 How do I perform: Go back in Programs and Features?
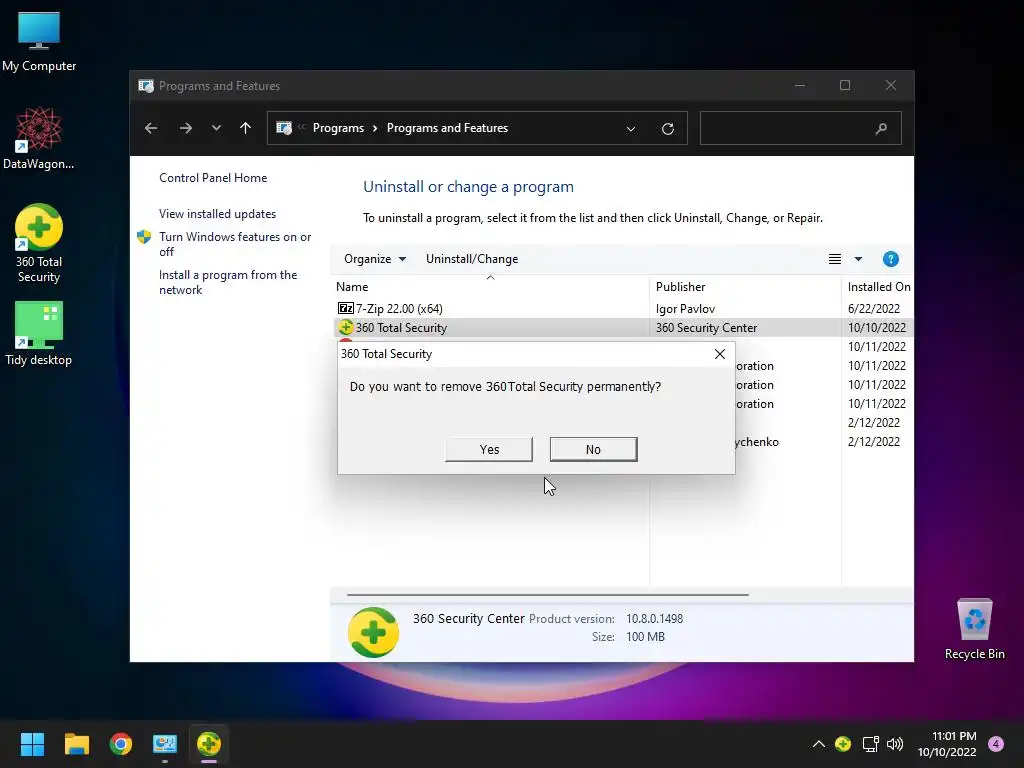coord(151,128)
